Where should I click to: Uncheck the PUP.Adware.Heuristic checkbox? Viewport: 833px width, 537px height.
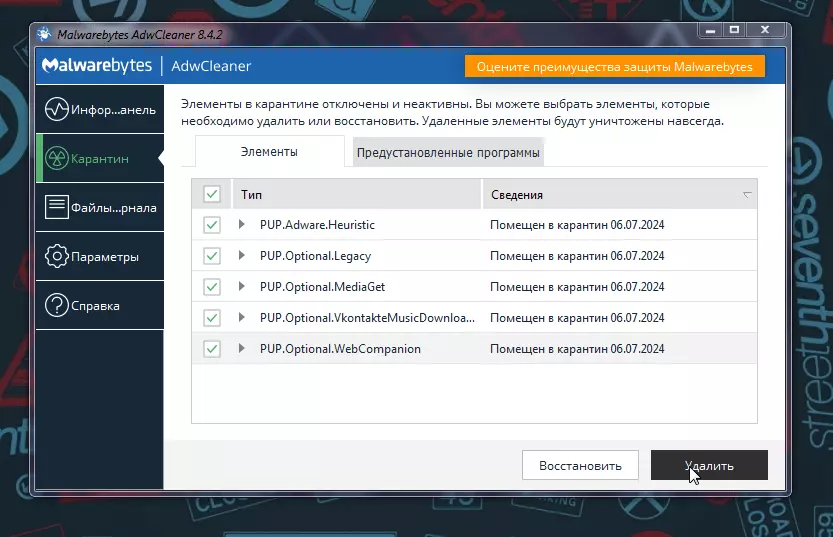point(212,225)
